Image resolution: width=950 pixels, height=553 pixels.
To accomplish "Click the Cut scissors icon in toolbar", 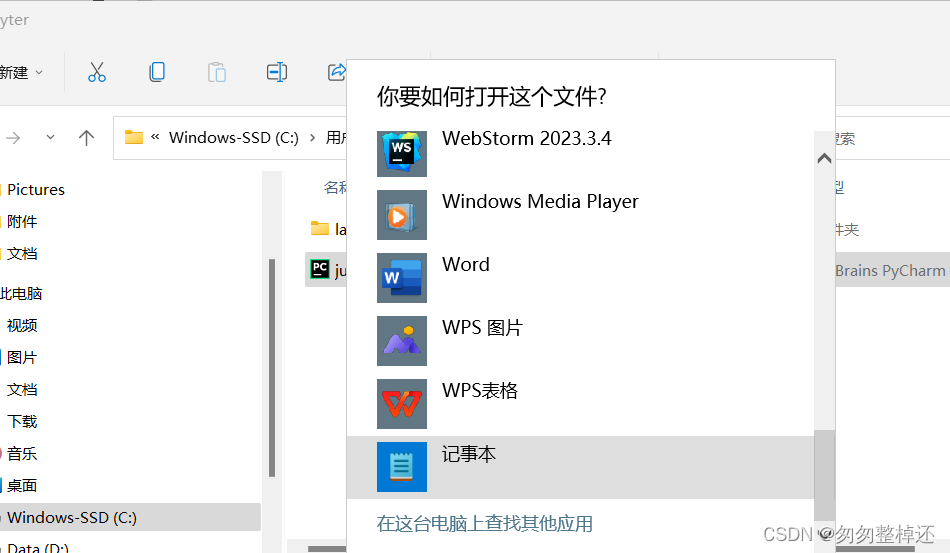I will pos(97,72).
